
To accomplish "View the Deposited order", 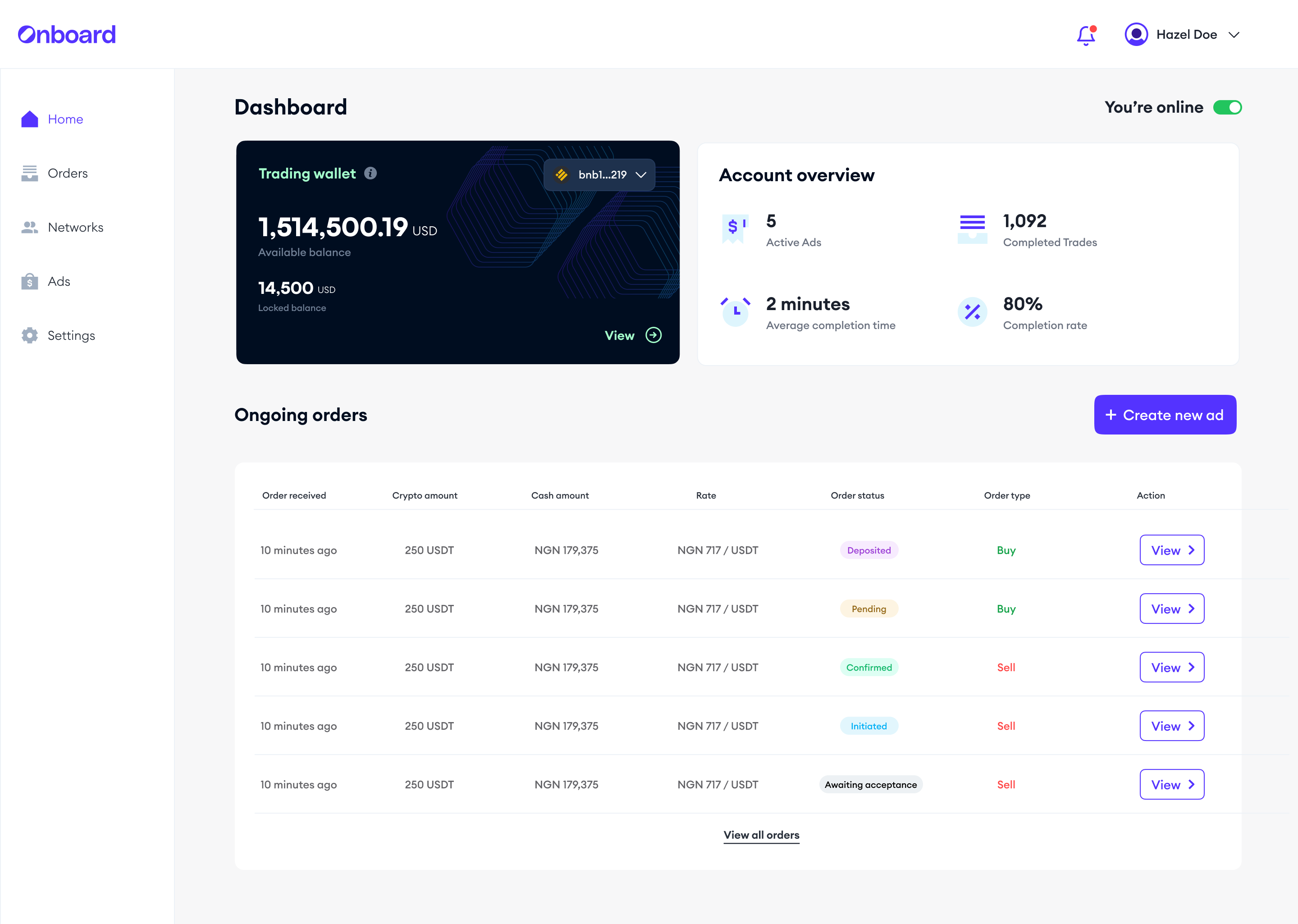I will 1172,549.
